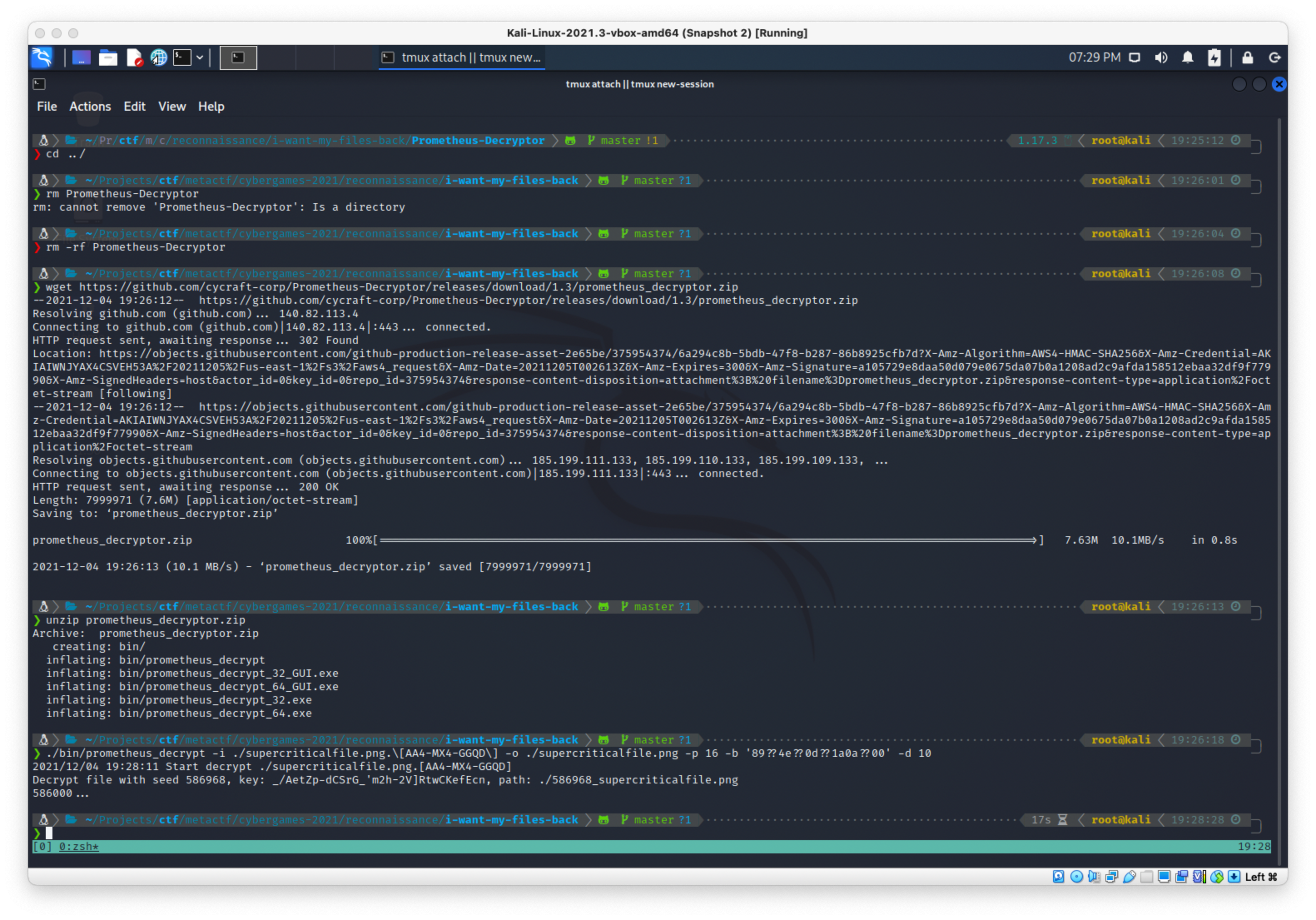Select the tmux attach taskbar window button
Screen dimensions: 1316x920
click(462, 57)
